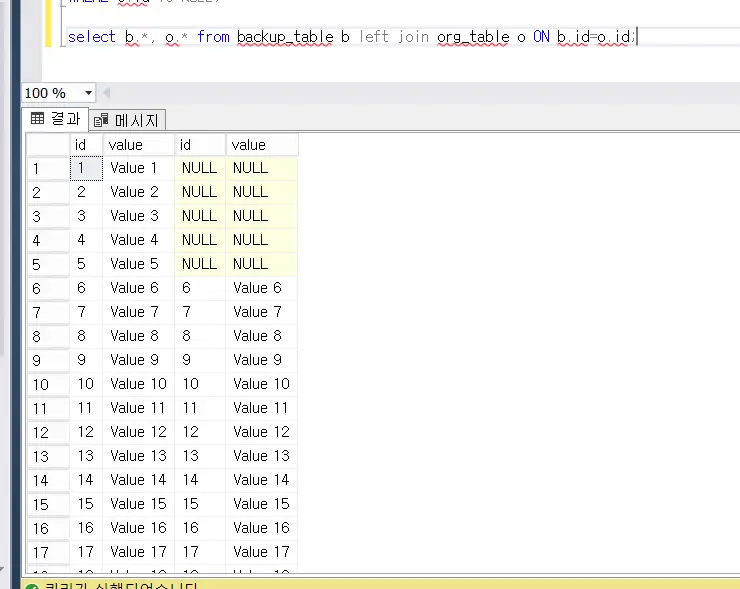Select first value column header

(139, 145)
